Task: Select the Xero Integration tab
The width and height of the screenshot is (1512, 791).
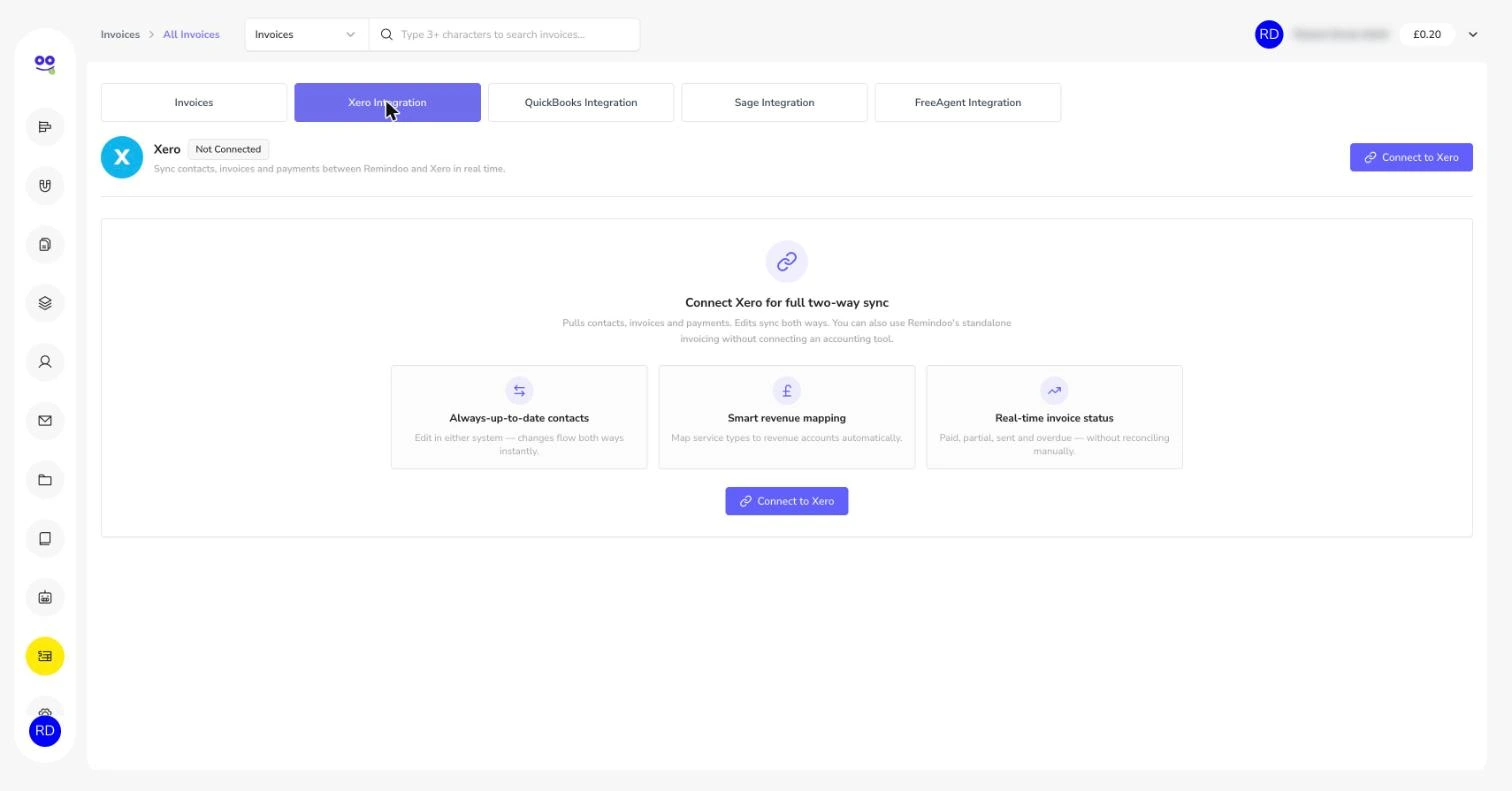Action: click(387, 103)
